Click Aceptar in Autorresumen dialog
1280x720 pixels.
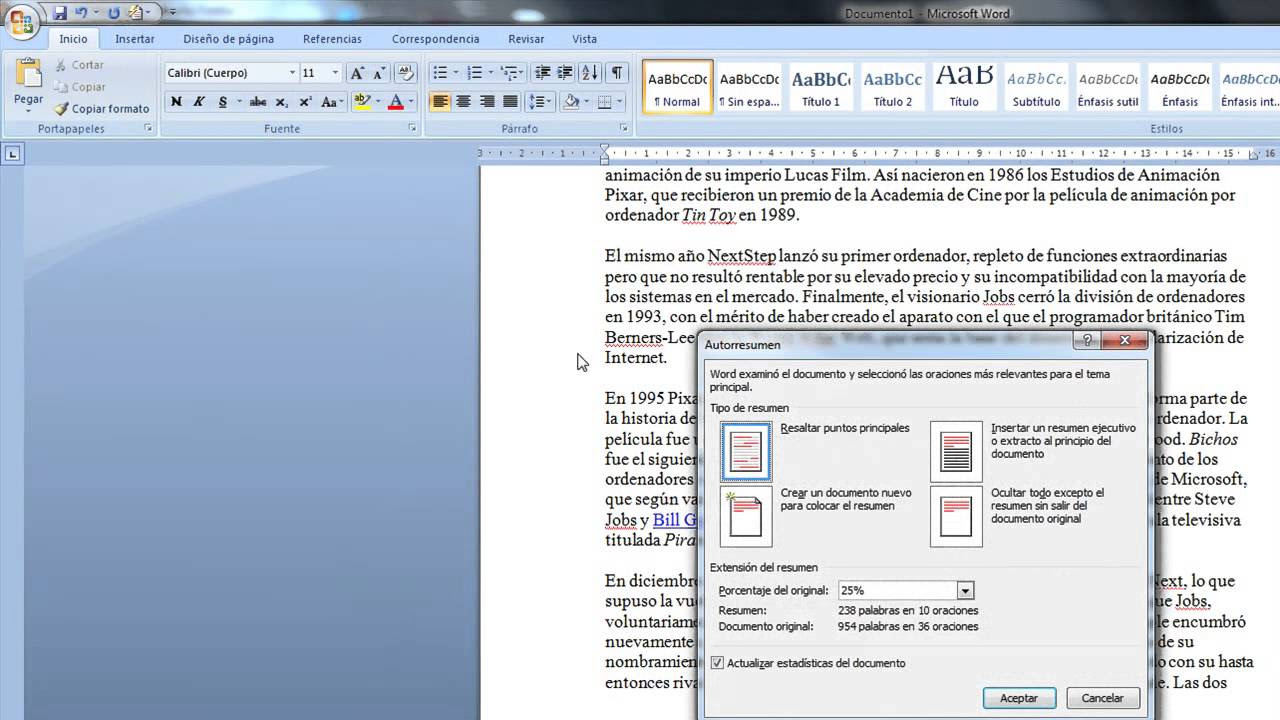pyautogui.click(x=1019, y=698)
